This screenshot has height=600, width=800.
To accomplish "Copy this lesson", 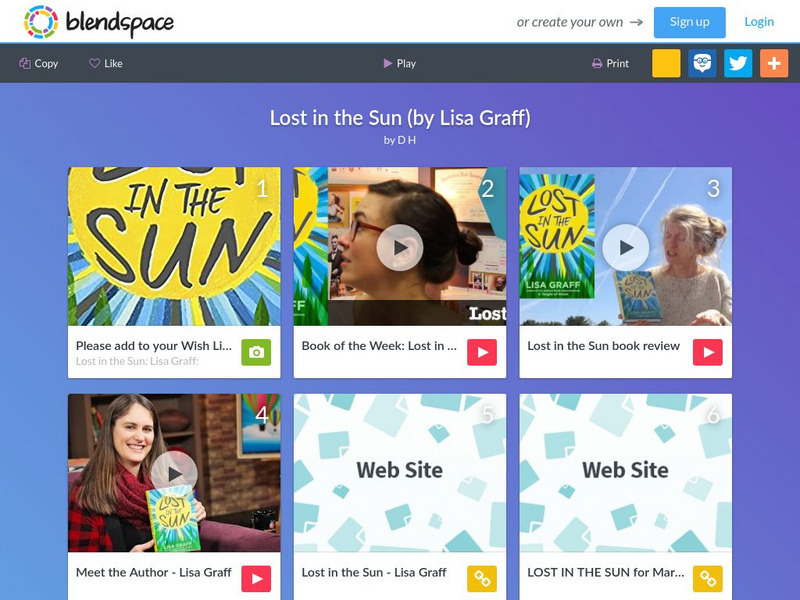I will (x=39, y=63).
